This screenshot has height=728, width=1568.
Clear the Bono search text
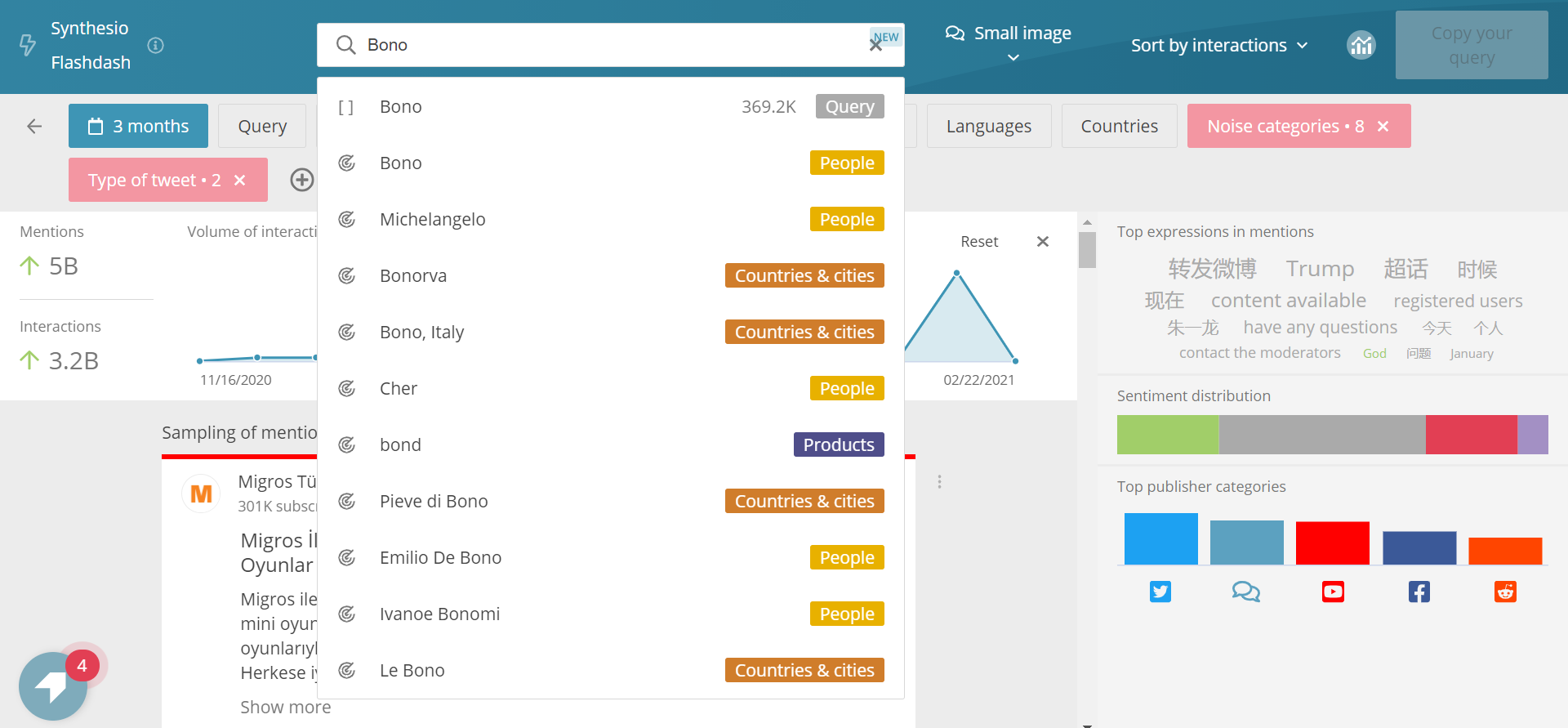875,46
